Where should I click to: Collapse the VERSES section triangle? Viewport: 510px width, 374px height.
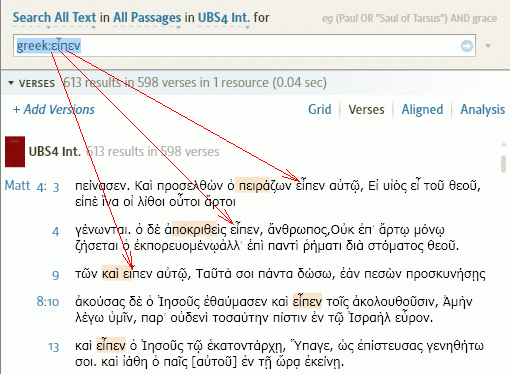(11, 82)
